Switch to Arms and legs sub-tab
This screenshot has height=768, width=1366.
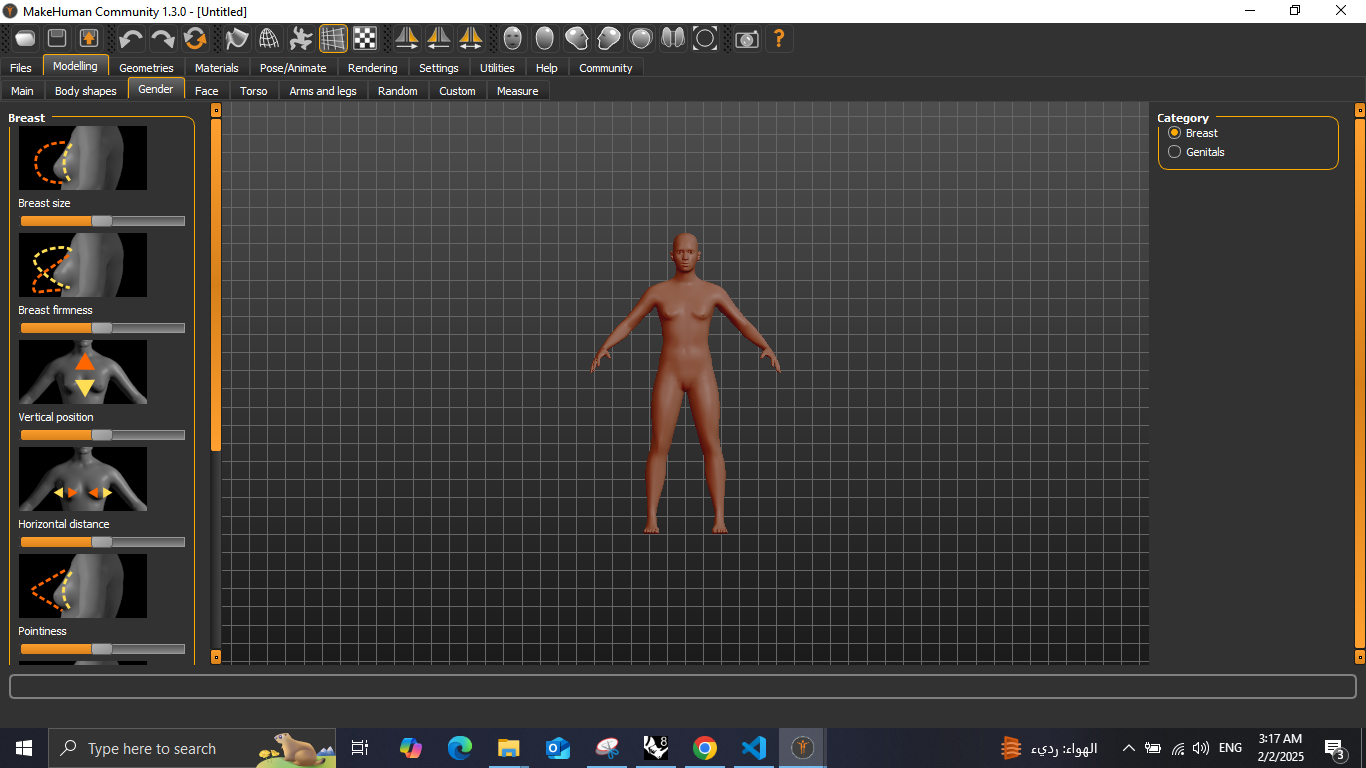(x=323, y=91)
